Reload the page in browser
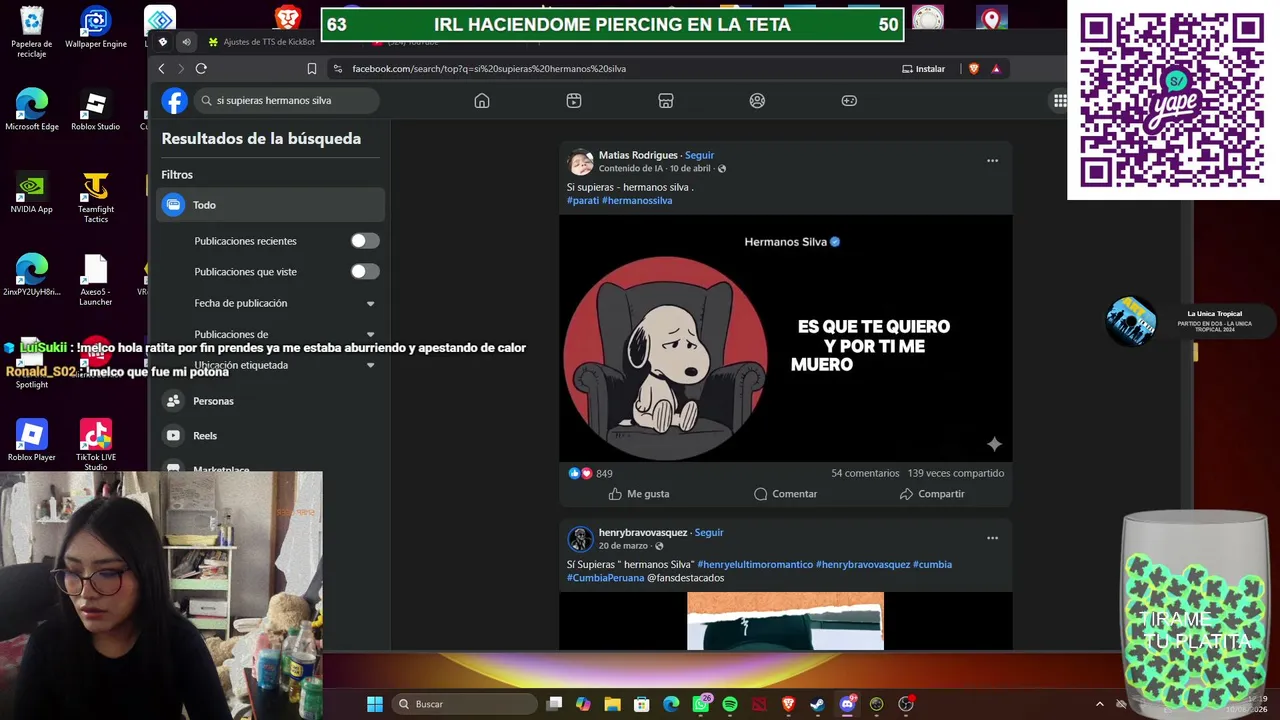This screenshot has width=1280, height=720. 201,69
